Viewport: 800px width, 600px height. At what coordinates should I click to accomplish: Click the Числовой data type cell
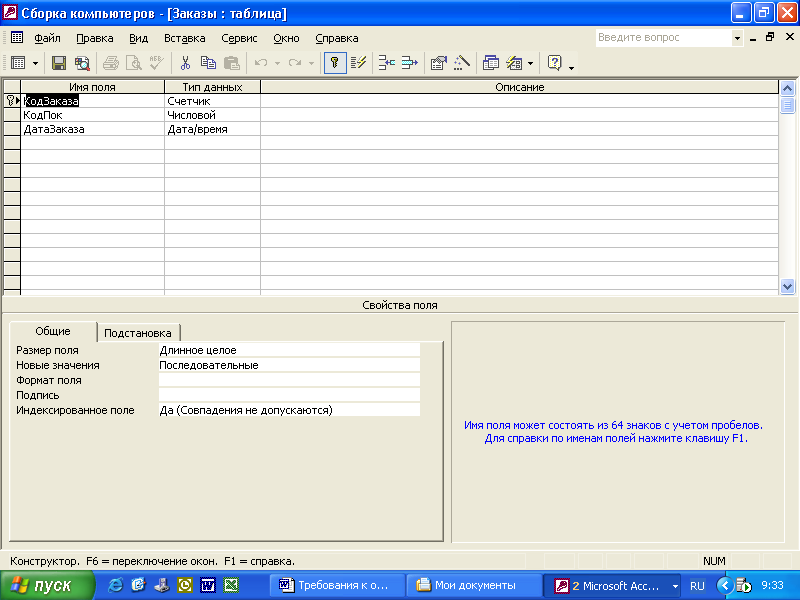tap(212, 115)
